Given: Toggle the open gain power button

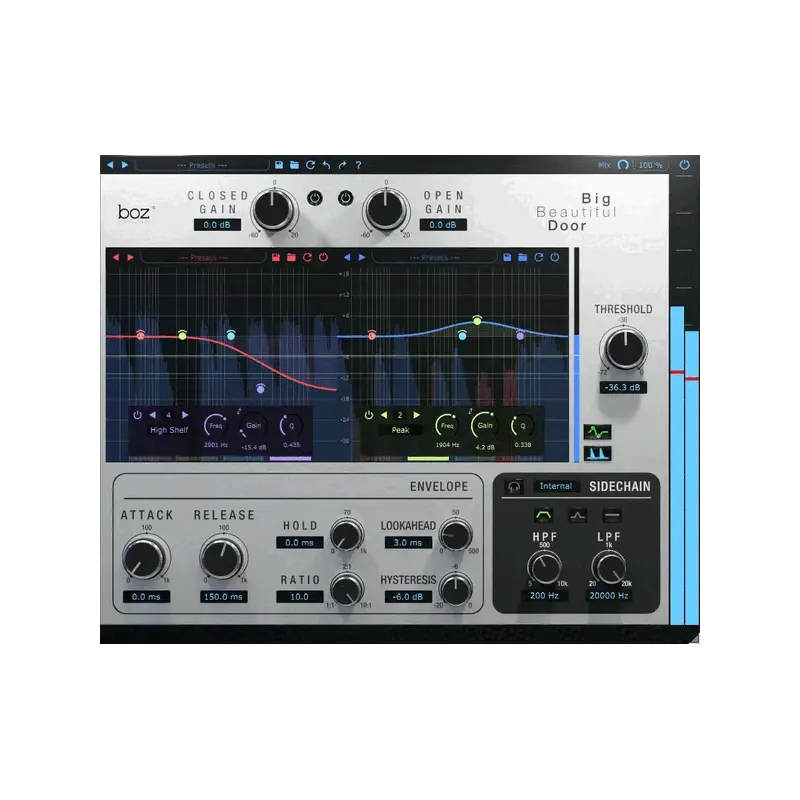Looking at the screenshot, I should pyautogui.click(x=346, y=198).
